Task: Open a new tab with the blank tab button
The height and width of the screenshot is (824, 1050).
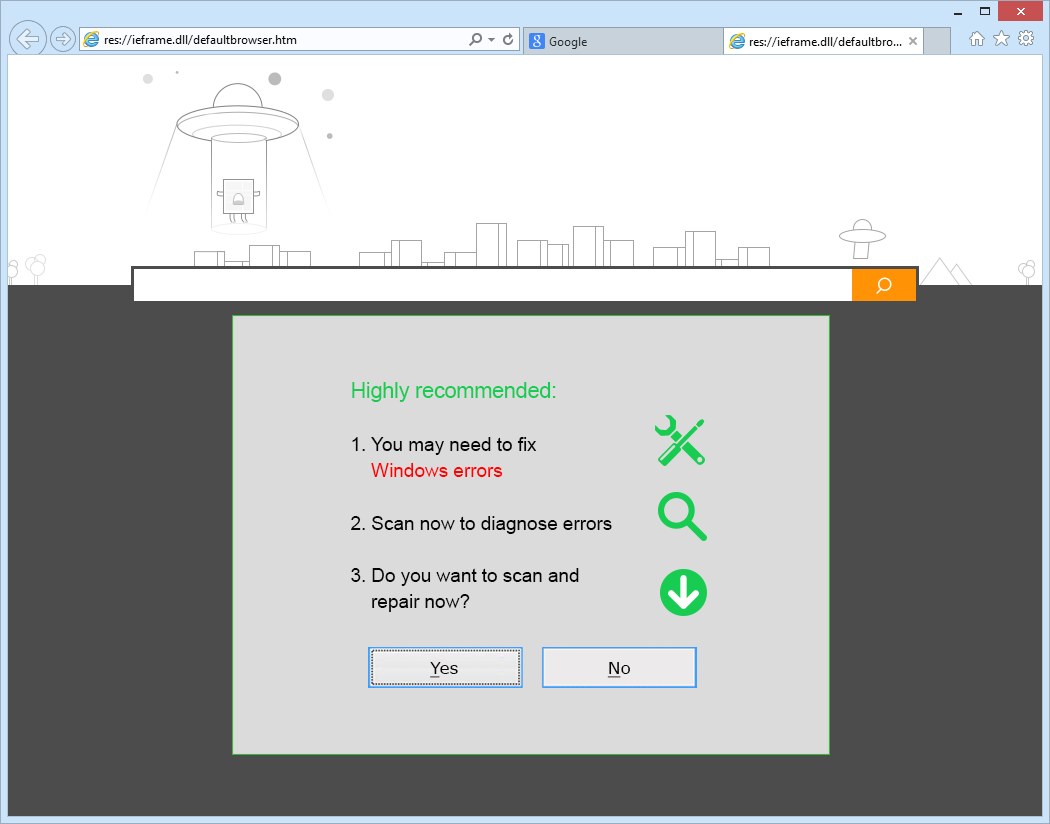Action: click(x=937, y=42)
